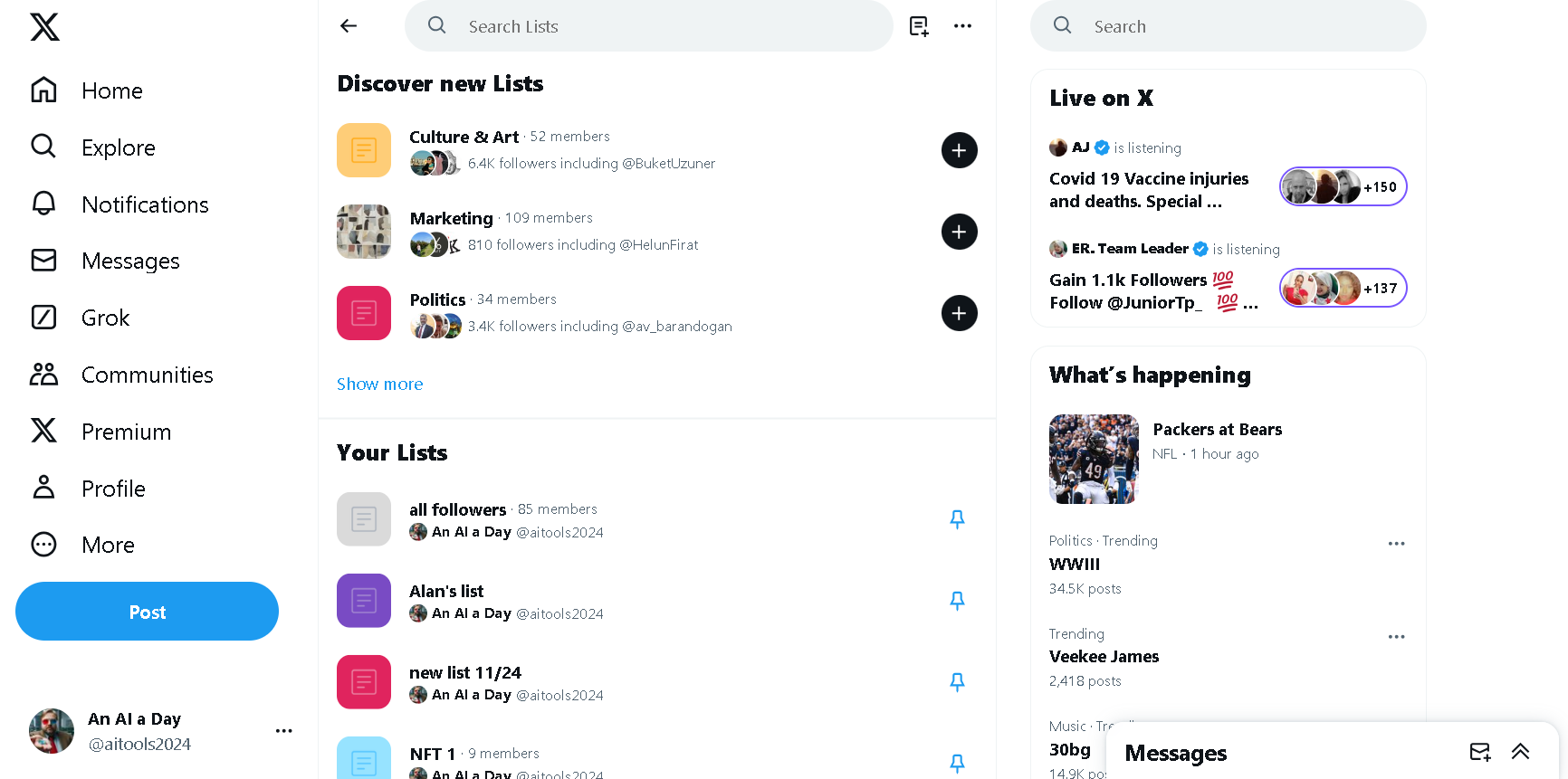Open the account options menu for An AI a Day
Viewport: 1568px width, 779px height.
tap(283, 730)
